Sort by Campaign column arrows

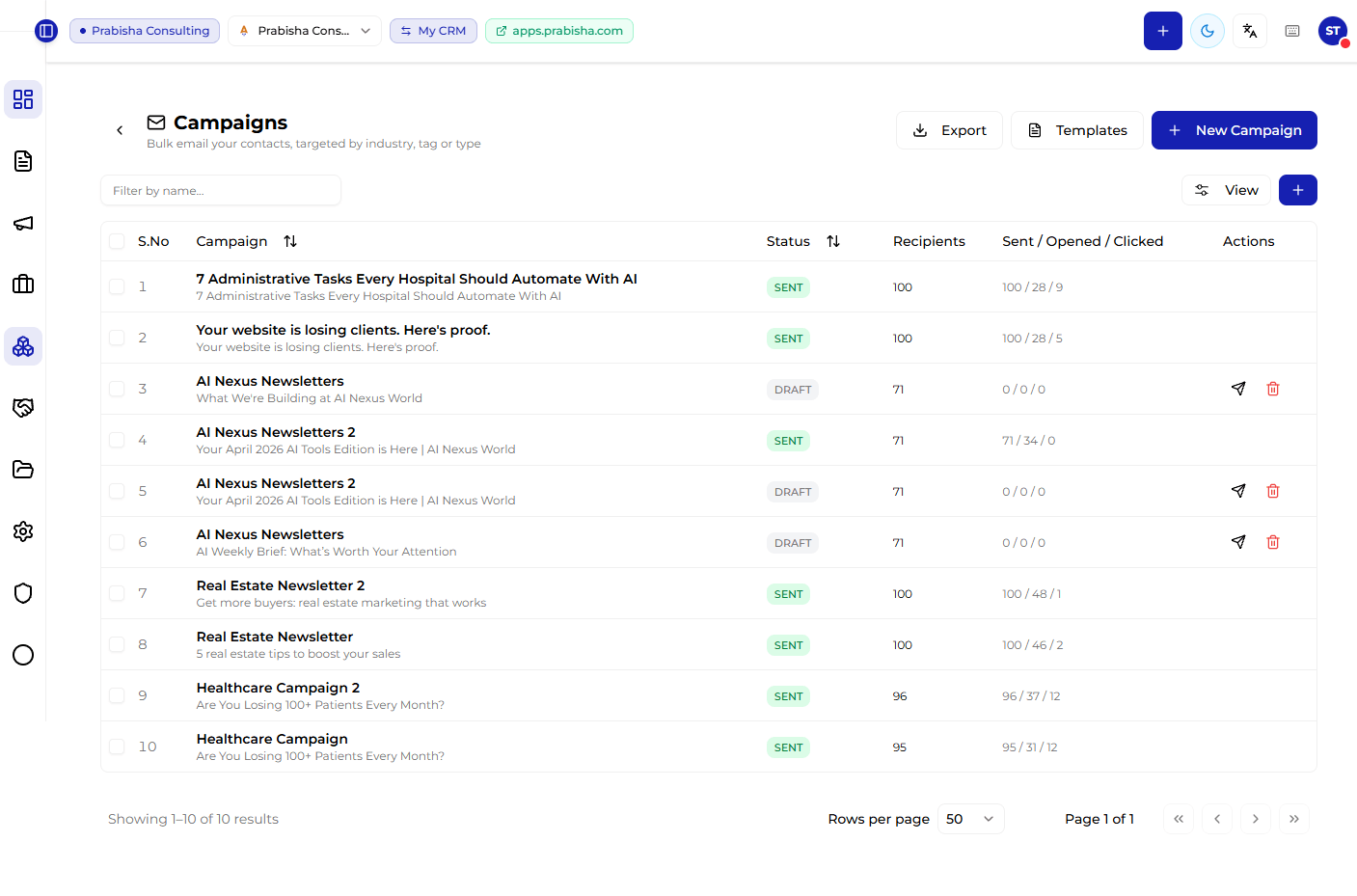coord(290,241)
